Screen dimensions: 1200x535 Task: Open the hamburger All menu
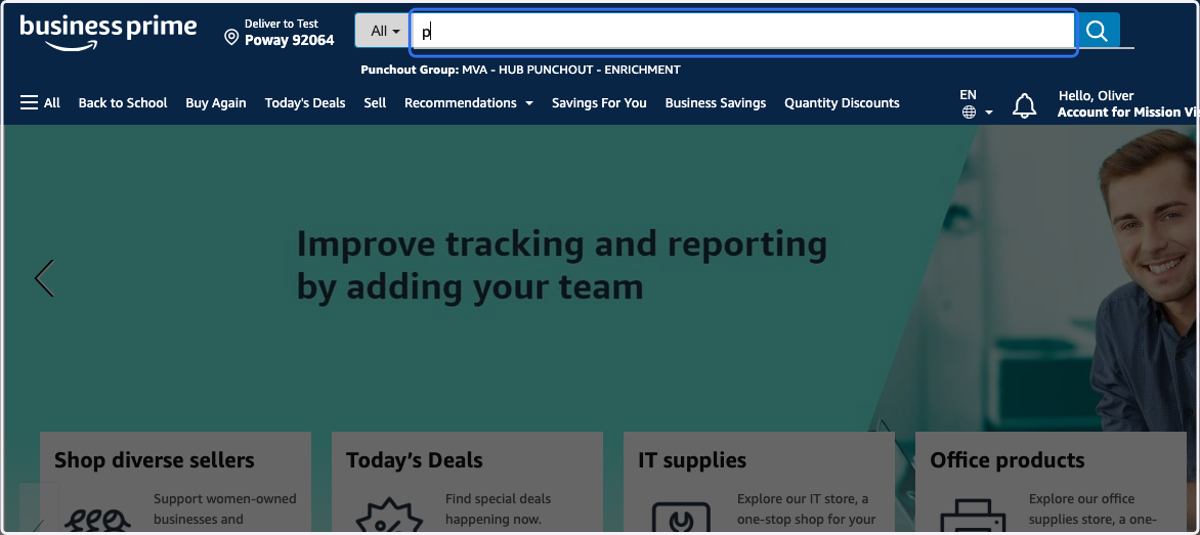coord(40,103)
